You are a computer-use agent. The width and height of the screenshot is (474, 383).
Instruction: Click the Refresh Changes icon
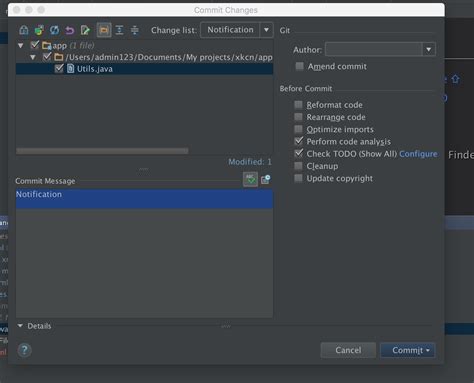pos(54,30)
